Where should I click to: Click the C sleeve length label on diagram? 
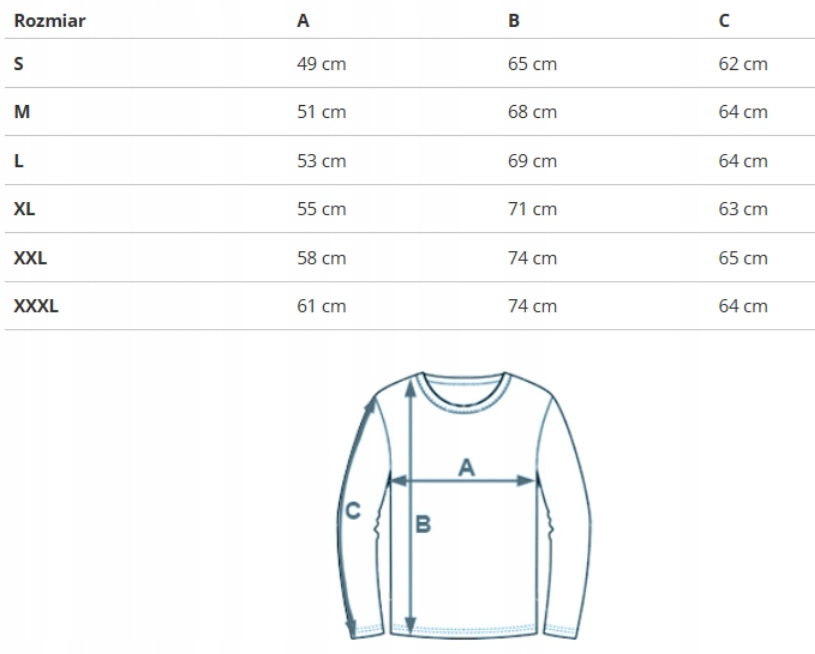(x=352, y=511)
